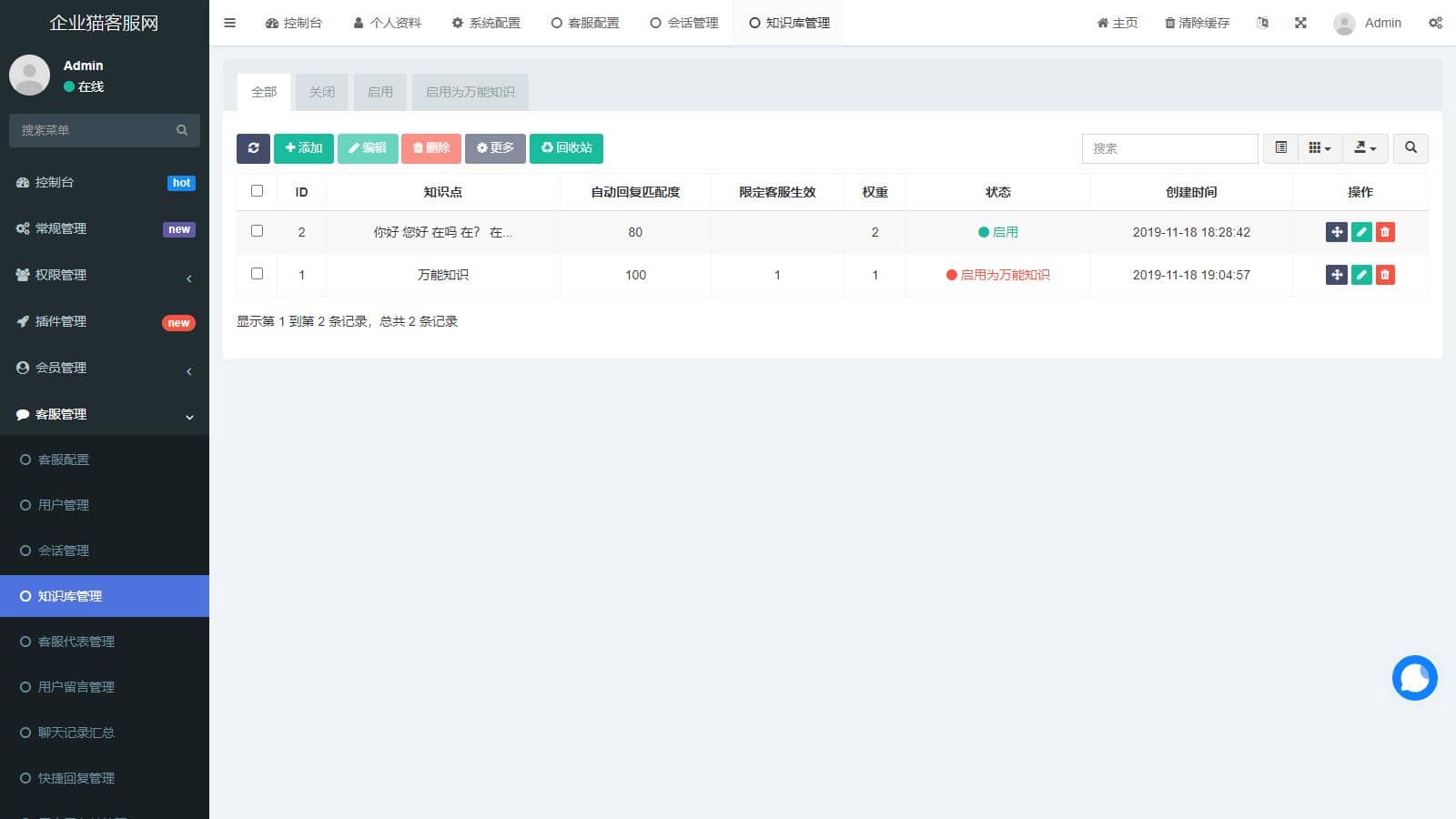Click the drag-move icon for row ID 2
The width and height of the screenshot is (1456, 819).
(1336, 232)
